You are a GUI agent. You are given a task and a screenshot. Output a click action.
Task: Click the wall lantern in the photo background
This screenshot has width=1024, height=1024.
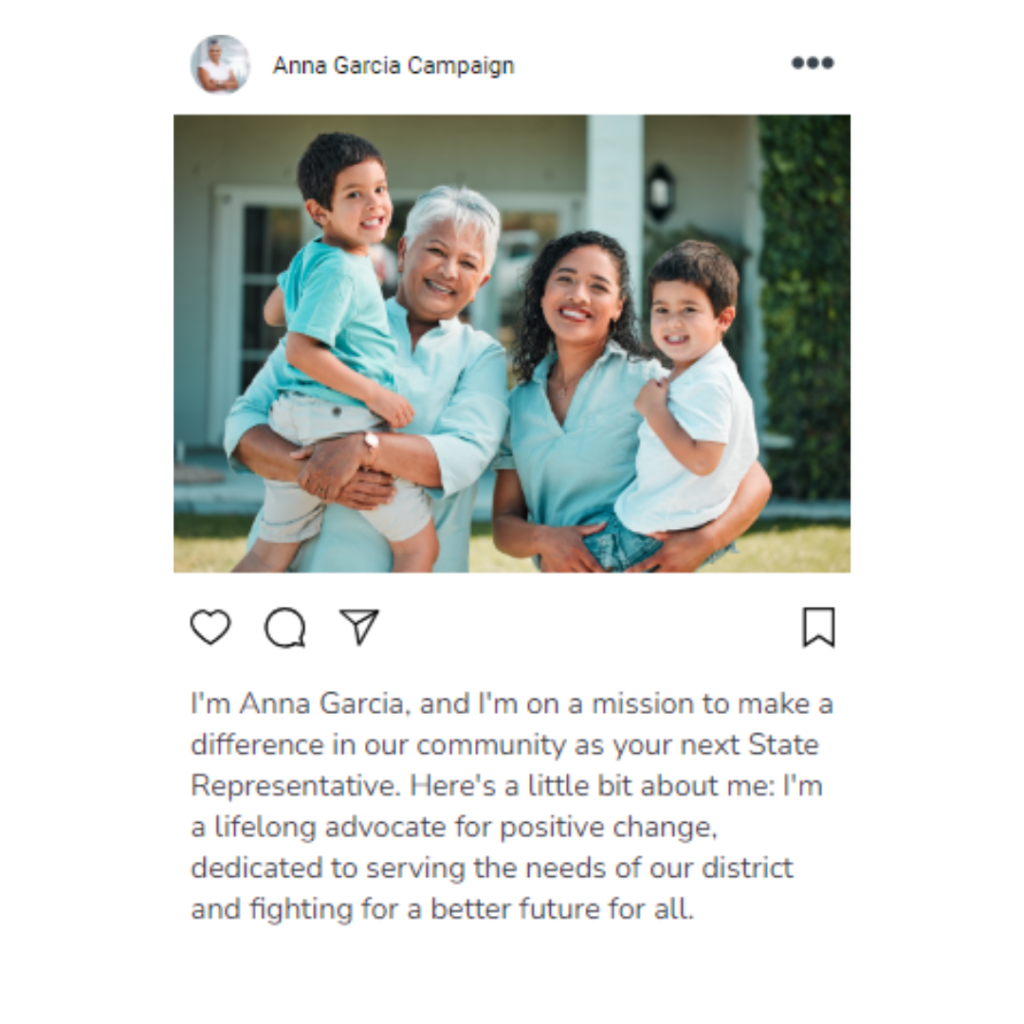click(x=660, y=192)
